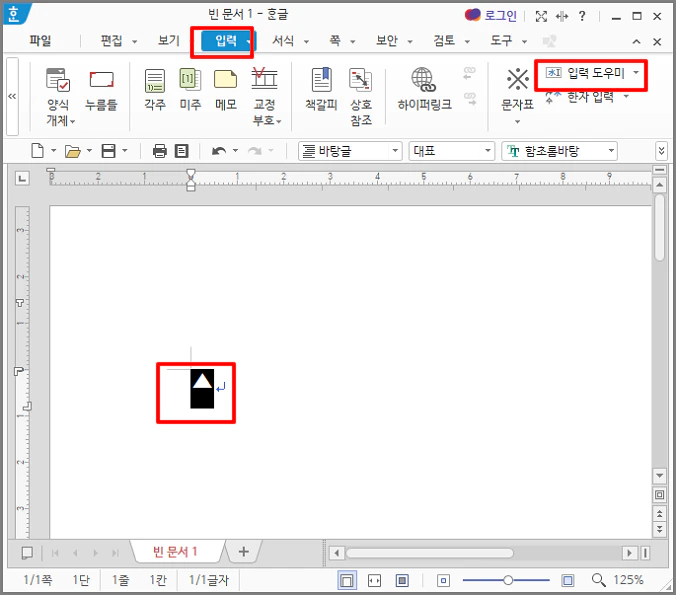Undo the last action

pyautogui.click(x=219, y=151)
